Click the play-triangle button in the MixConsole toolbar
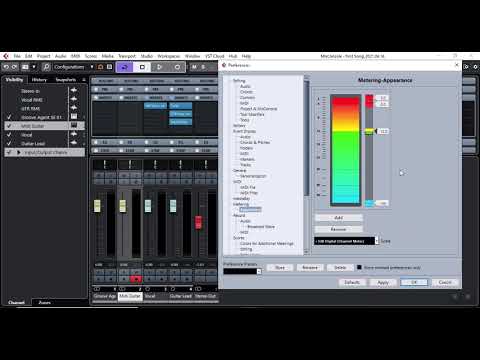This screenshot has height=360, width=480. click(159, 67)
